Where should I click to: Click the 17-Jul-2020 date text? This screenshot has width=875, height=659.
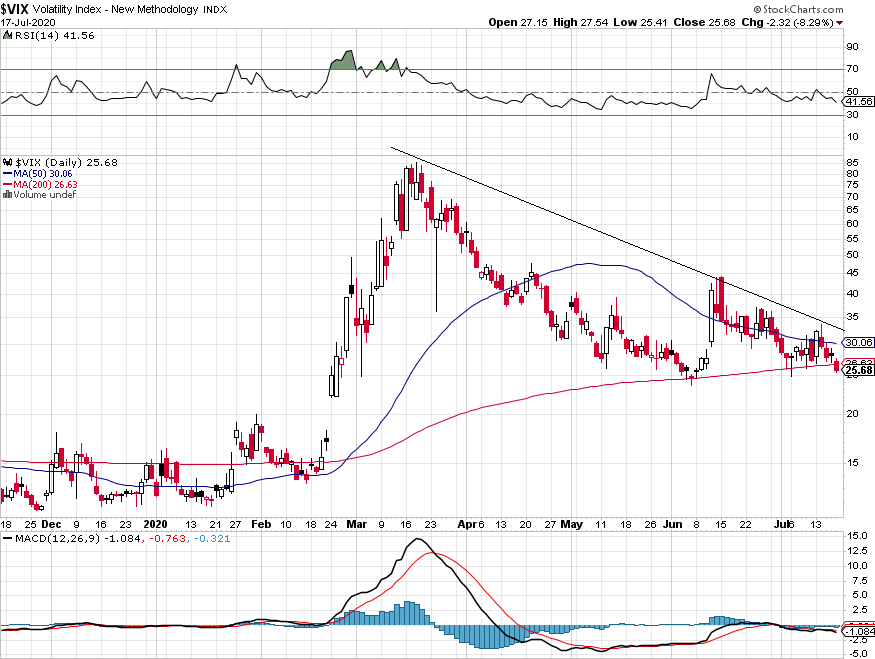(x=28, y=22)
